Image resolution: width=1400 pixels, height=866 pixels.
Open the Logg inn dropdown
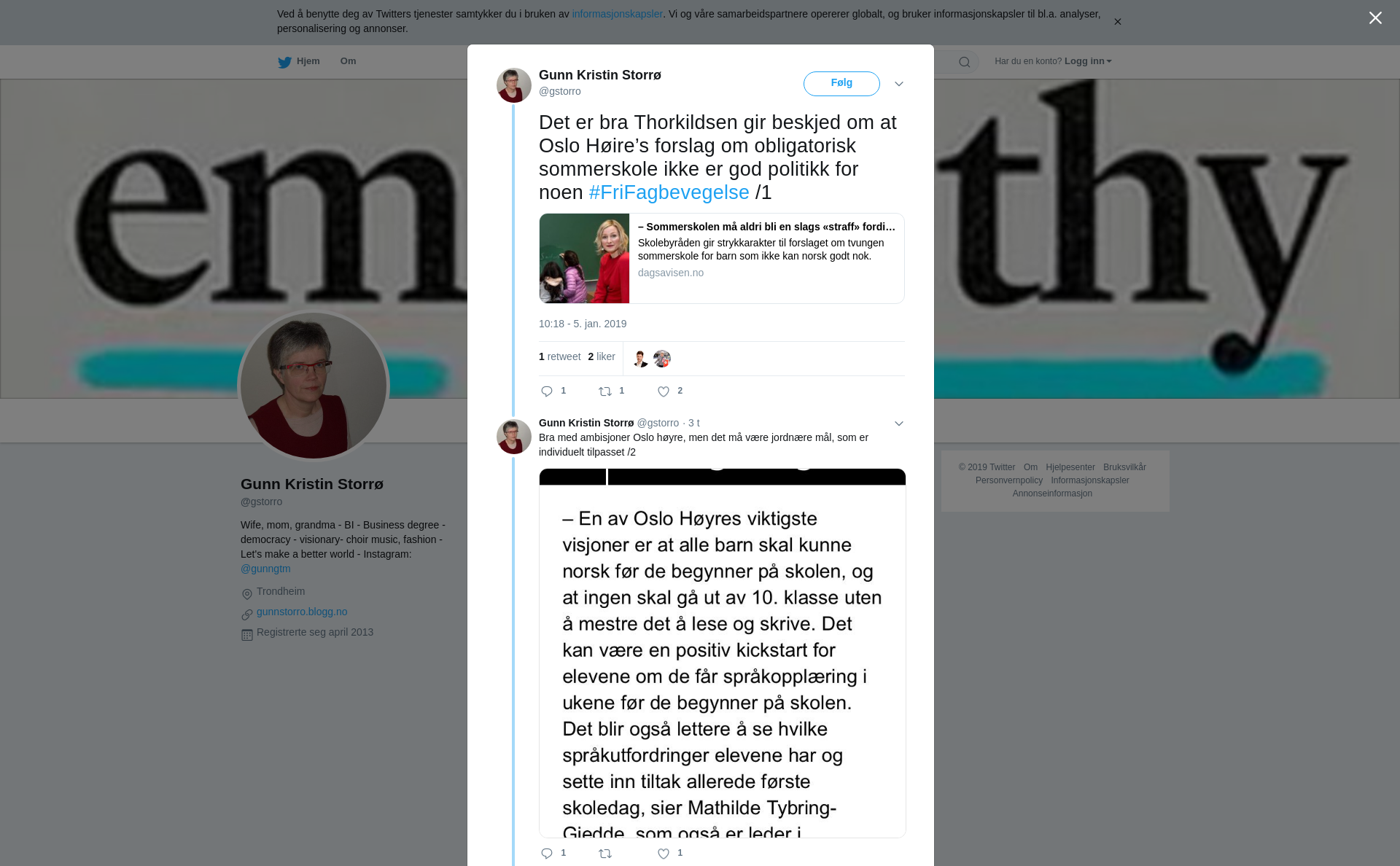tap(1088, 61)
